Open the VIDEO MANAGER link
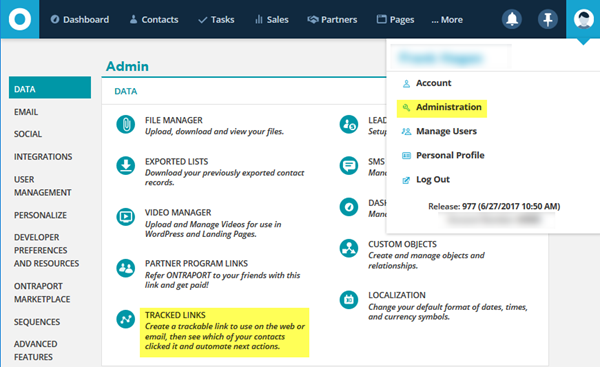600x367 pixels. point(178,213)
